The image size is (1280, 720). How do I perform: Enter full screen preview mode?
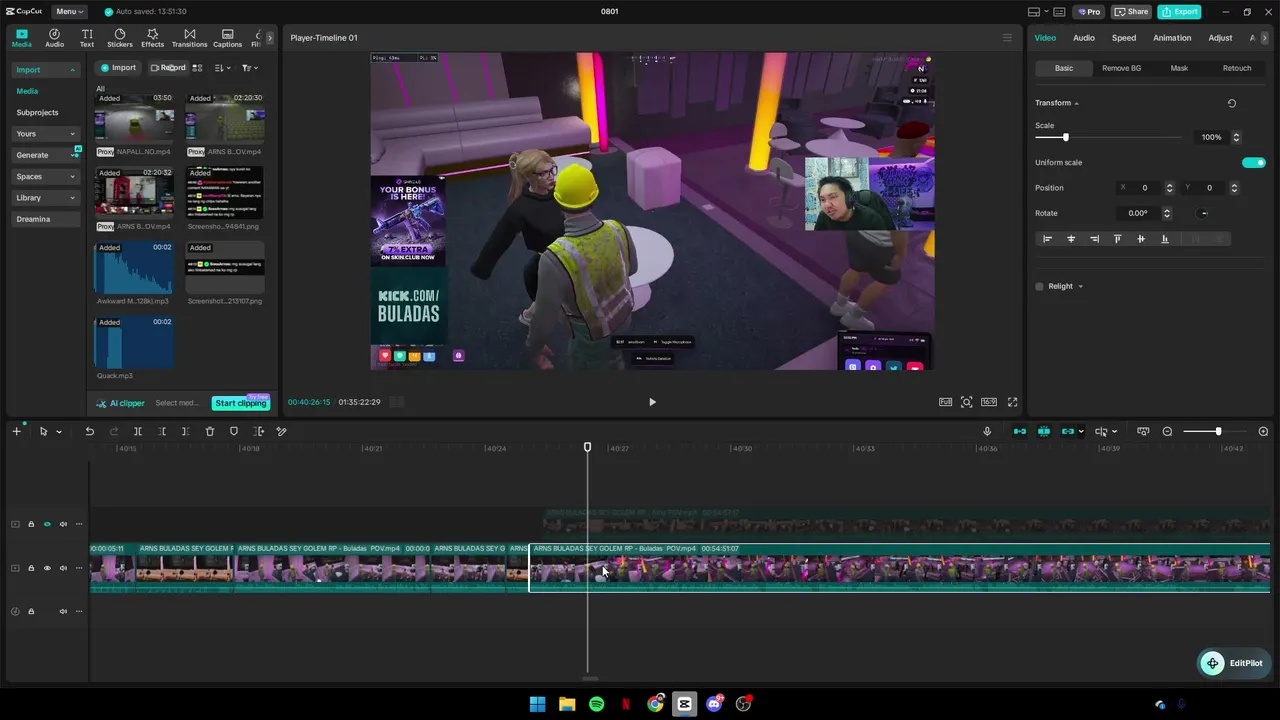pos(1012,402)
